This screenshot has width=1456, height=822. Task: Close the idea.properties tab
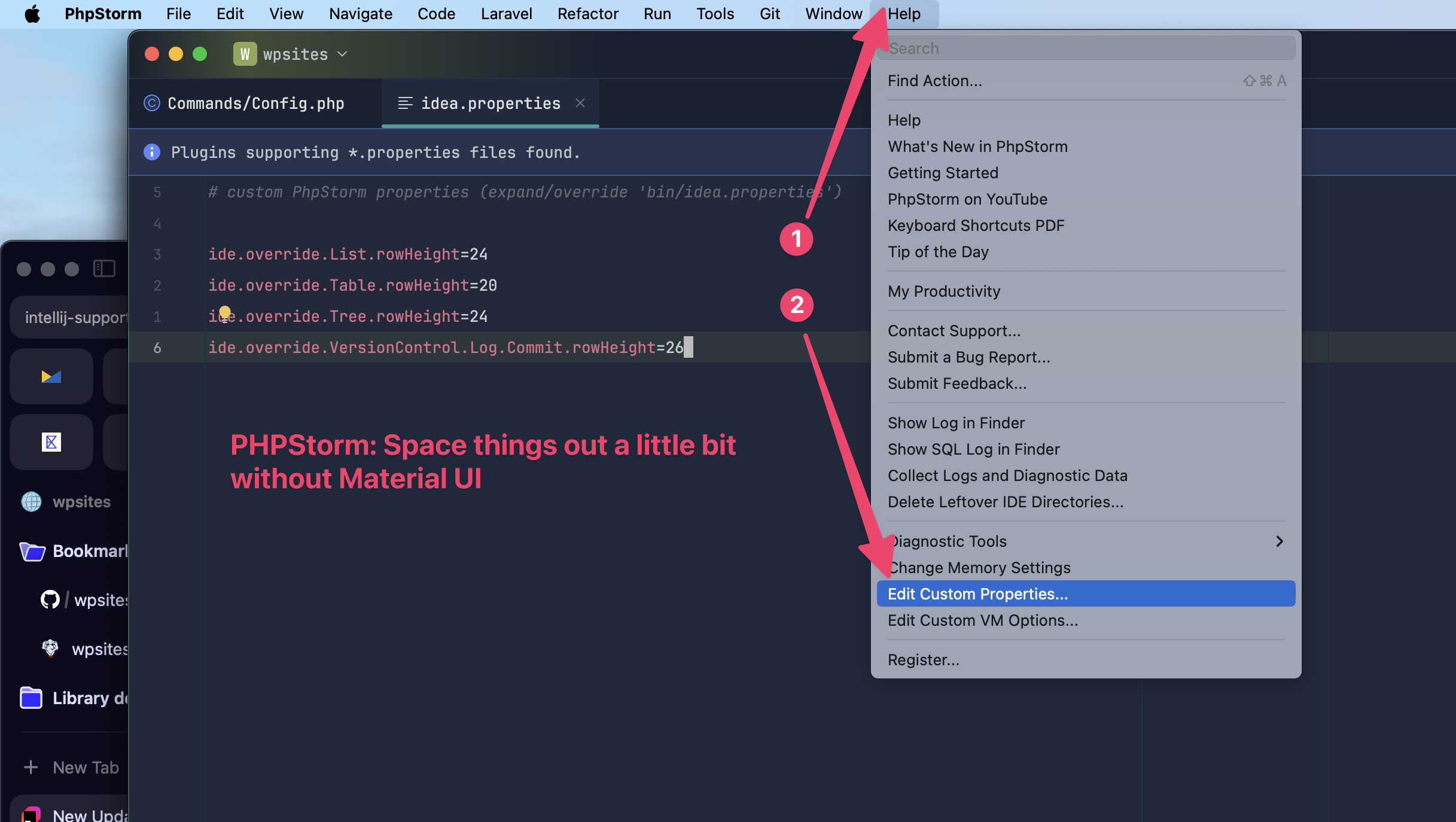(580, 103)
